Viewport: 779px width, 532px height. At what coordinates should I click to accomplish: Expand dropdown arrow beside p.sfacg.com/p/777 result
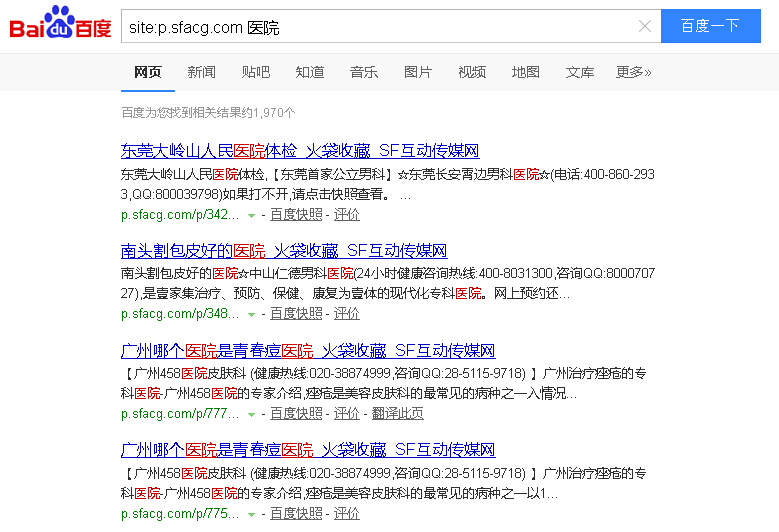point(252,414)
